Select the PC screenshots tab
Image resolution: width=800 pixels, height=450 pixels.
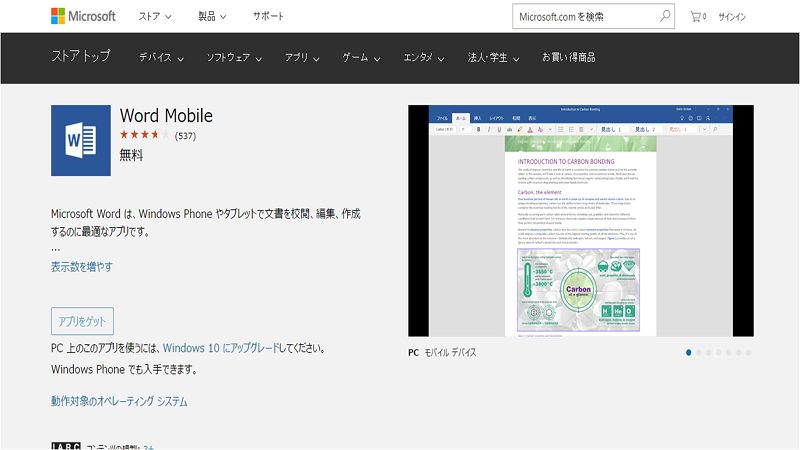pos(413,353)
